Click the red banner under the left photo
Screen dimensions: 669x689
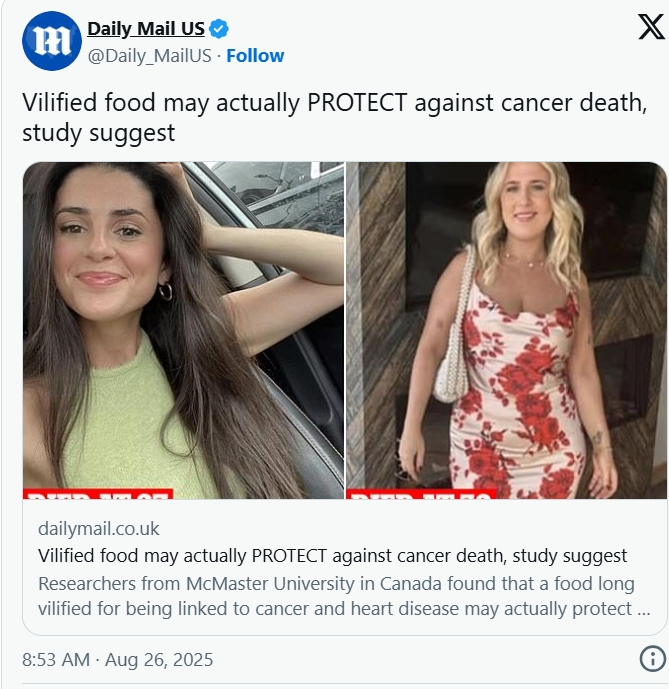pos(98,493)
